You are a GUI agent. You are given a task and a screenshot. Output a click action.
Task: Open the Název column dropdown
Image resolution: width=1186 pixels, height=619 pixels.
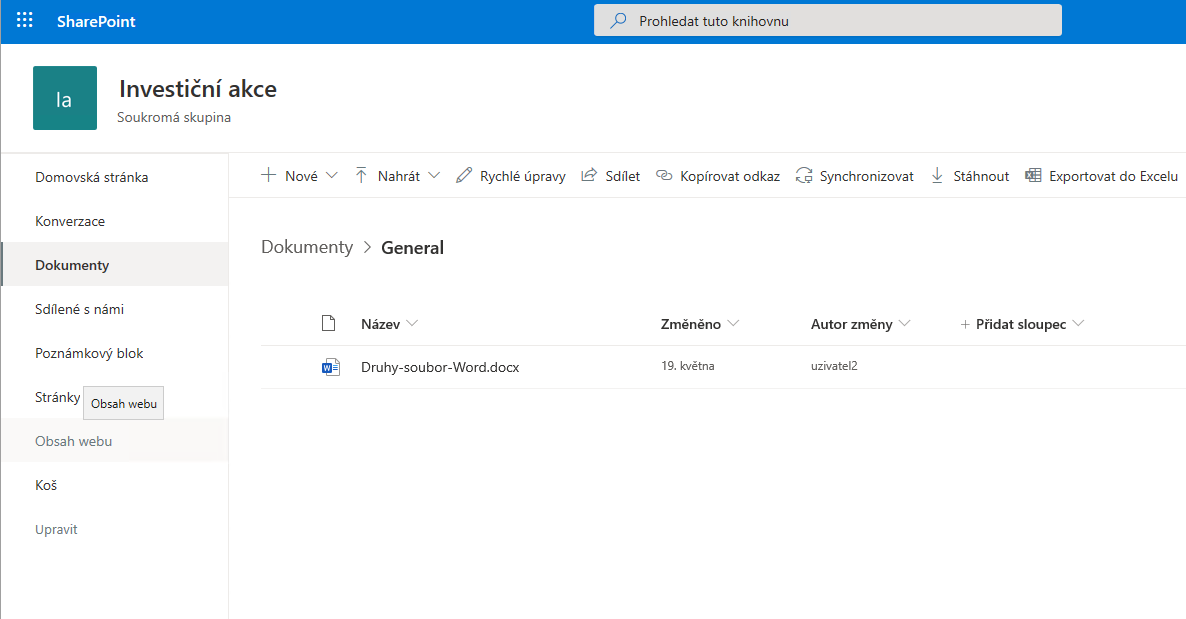point(412,323)
